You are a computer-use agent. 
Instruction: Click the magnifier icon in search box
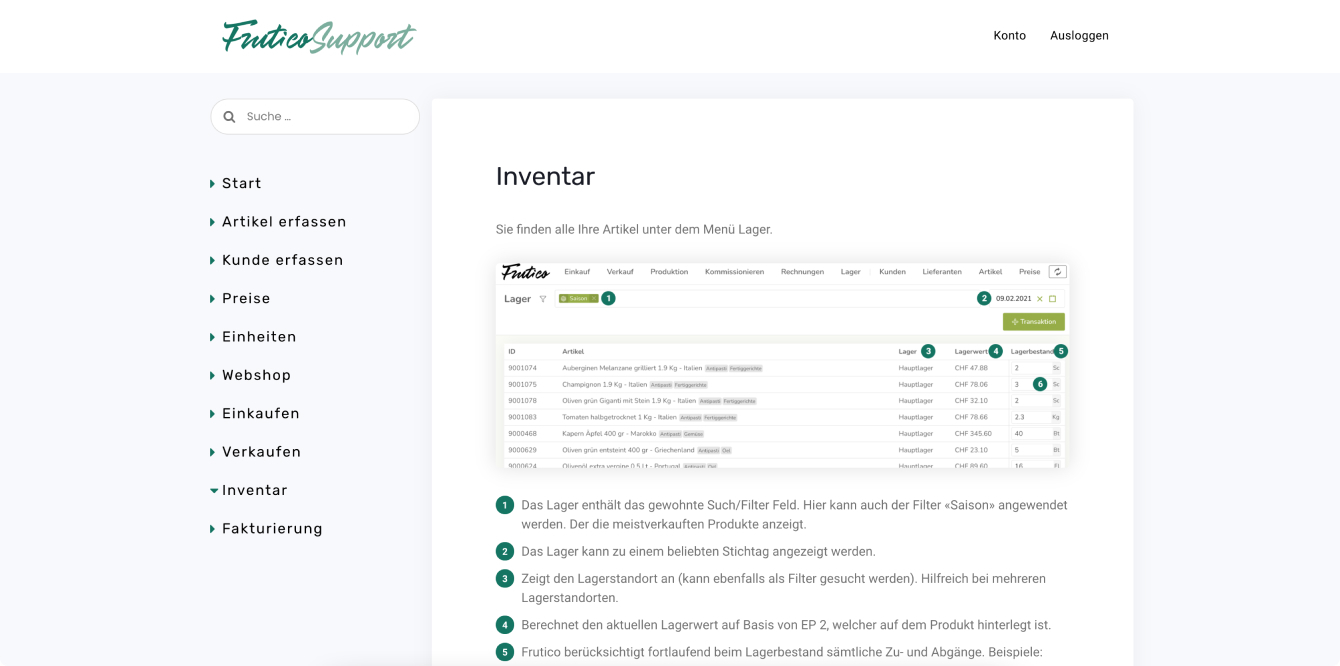pyautogui.click(x=229, y=117)
